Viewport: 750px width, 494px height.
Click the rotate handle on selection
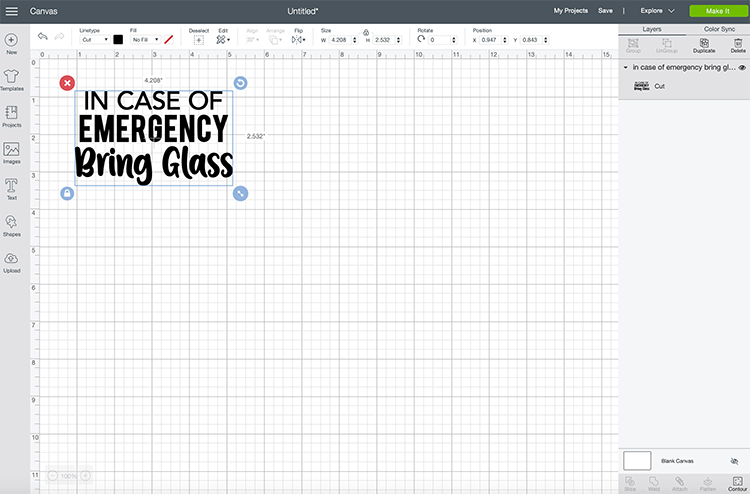coord(240,83)
